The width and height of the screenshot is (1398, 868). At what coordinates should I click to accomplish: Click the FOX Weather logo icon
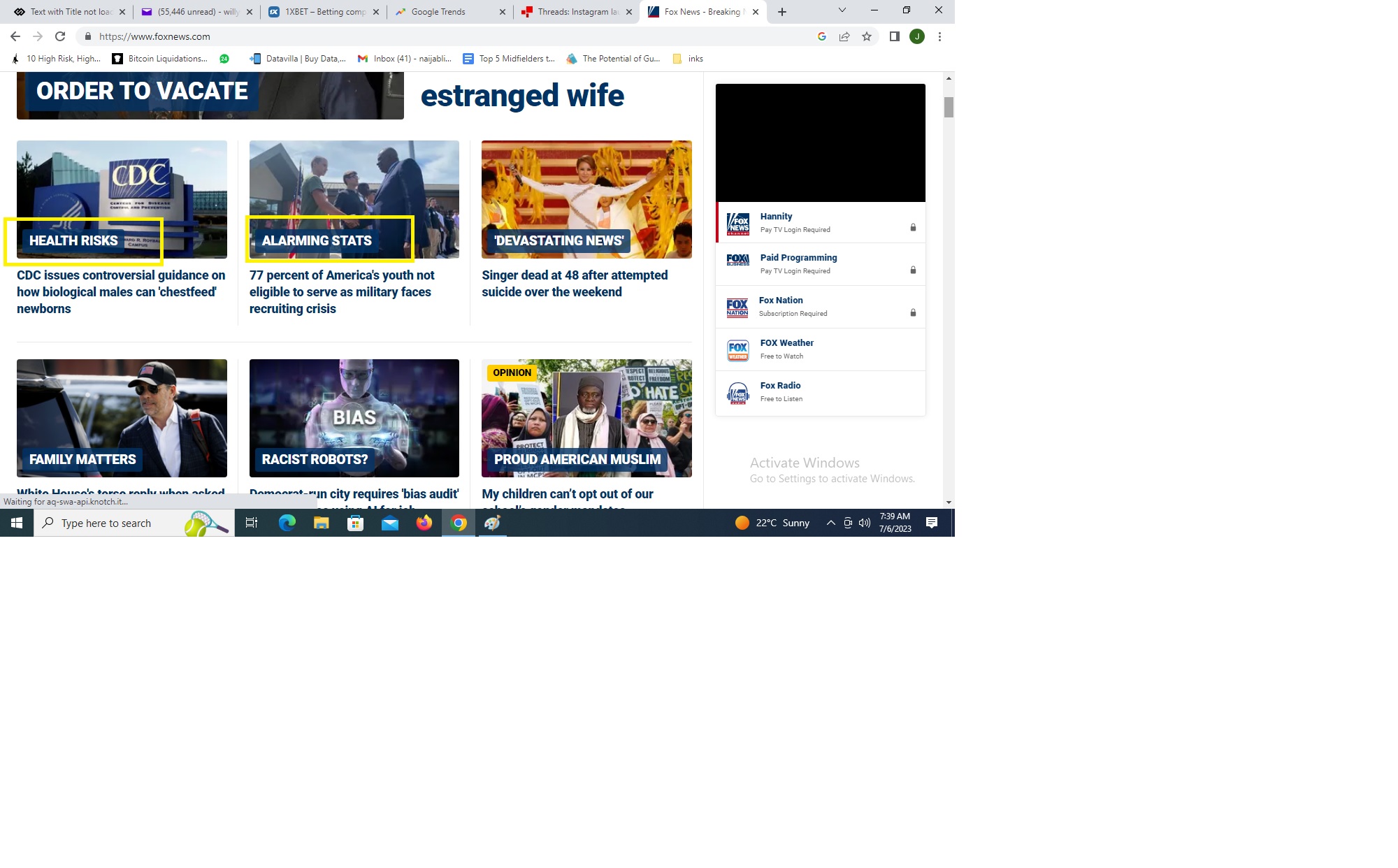tap(738, 350)
